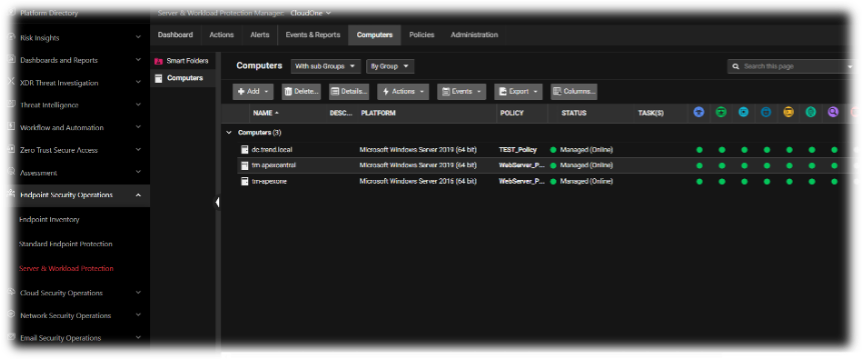Click the Events toolbar button

(x=462, y=91)
